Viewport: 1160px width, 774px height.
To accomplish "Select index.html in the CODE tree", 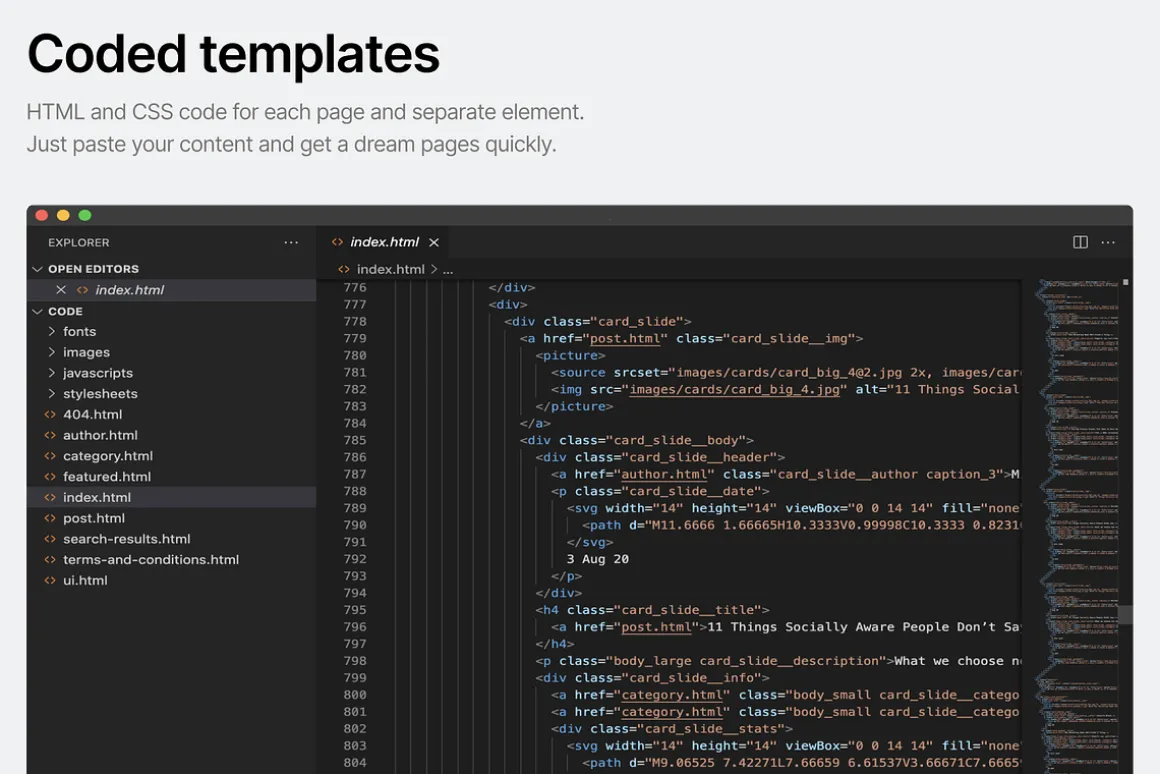I will (172, 497).
